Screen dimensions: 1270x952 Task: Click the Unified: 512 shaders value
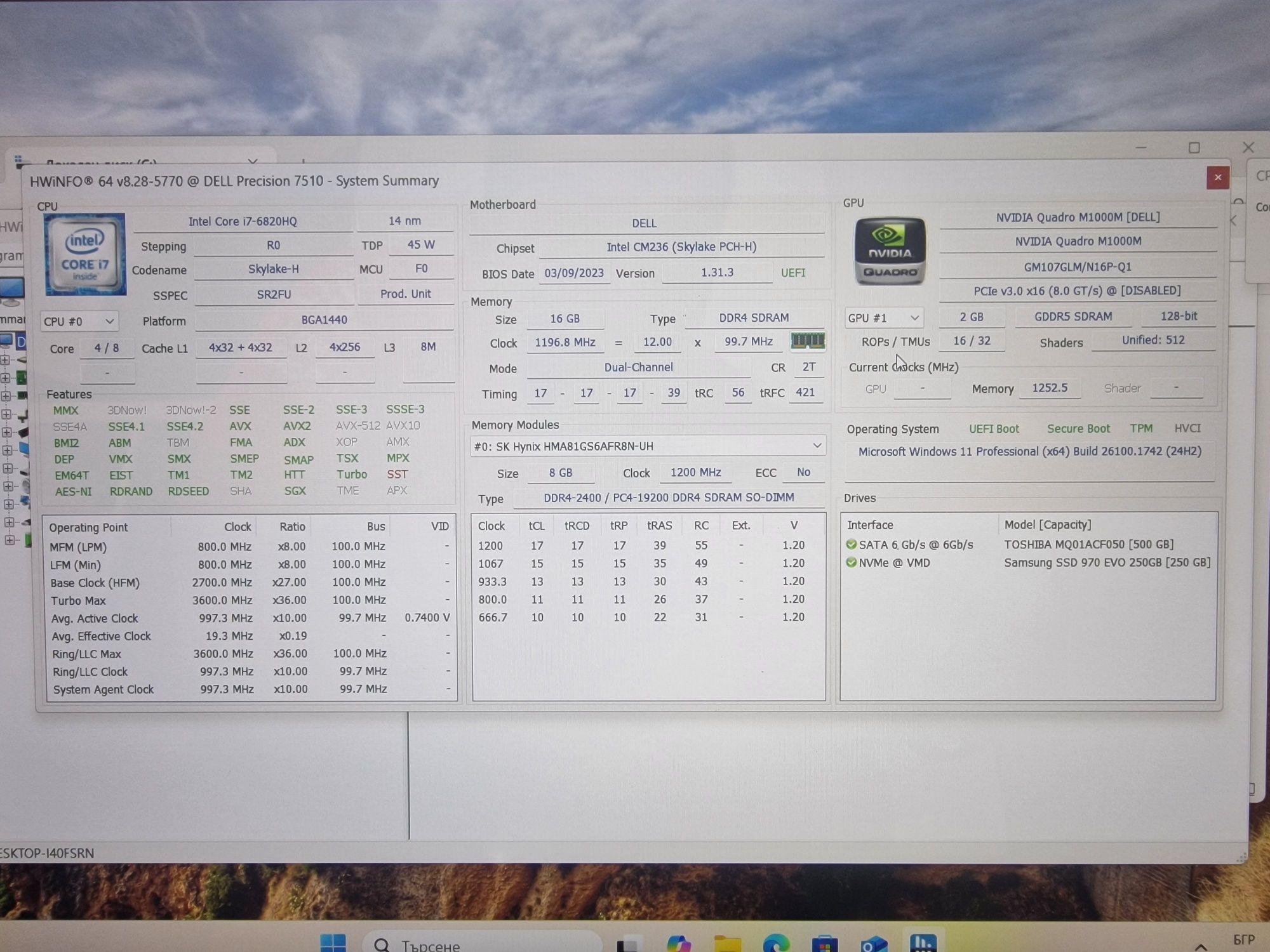(1153, 340)
